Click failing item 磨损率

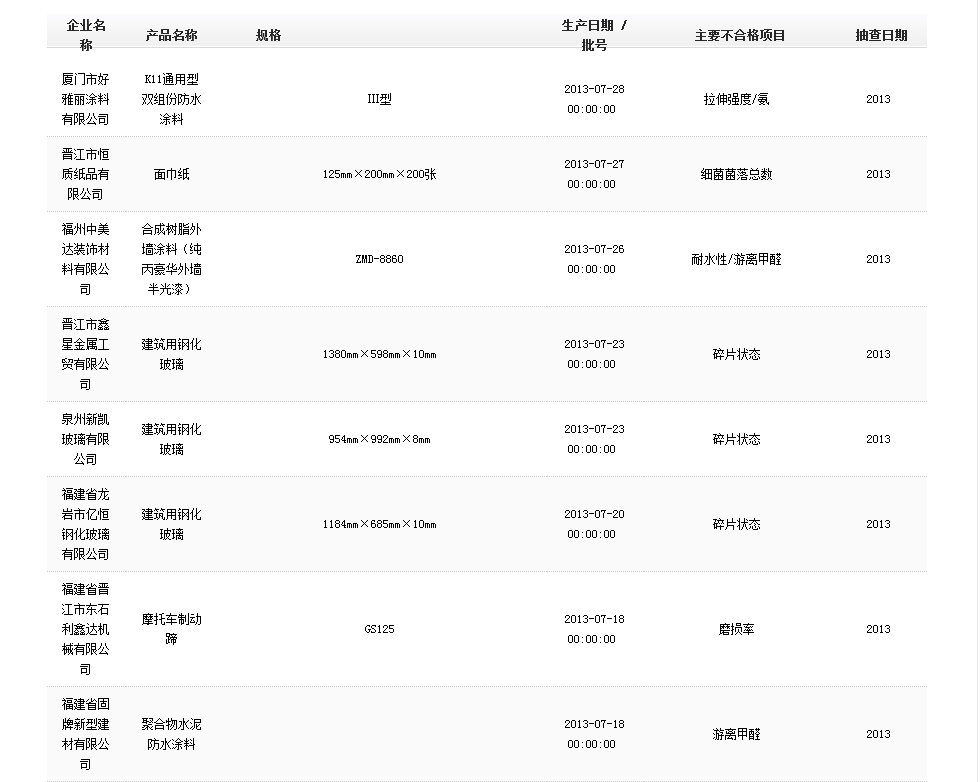coord(736,629)
